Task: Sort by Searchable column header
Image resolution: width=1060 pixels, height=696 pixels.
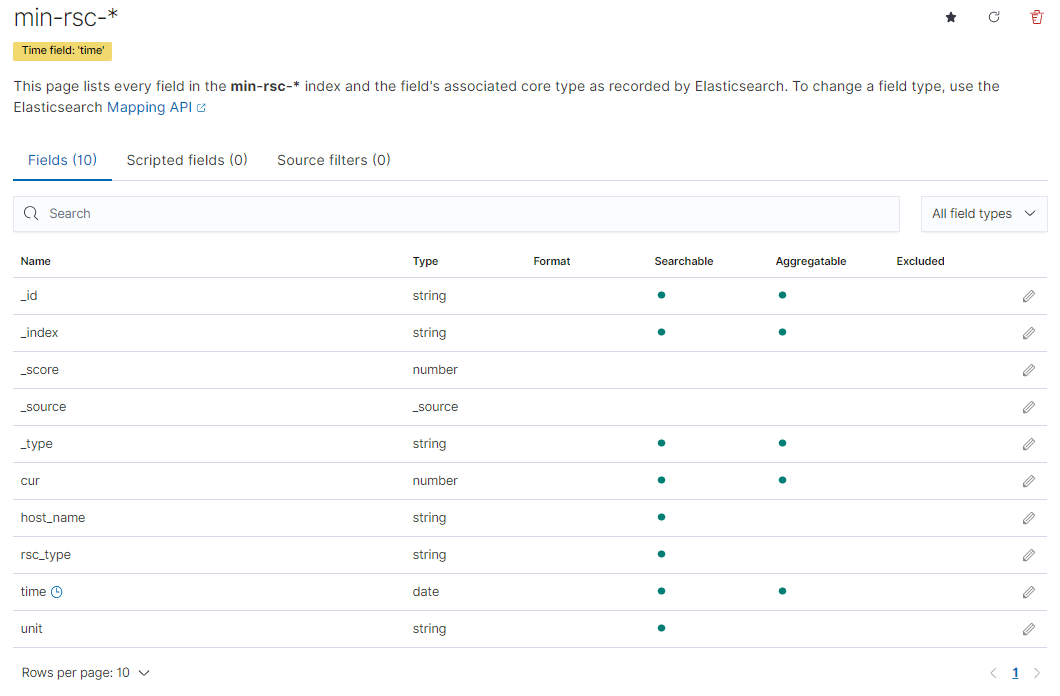Action: coord(683,262)
